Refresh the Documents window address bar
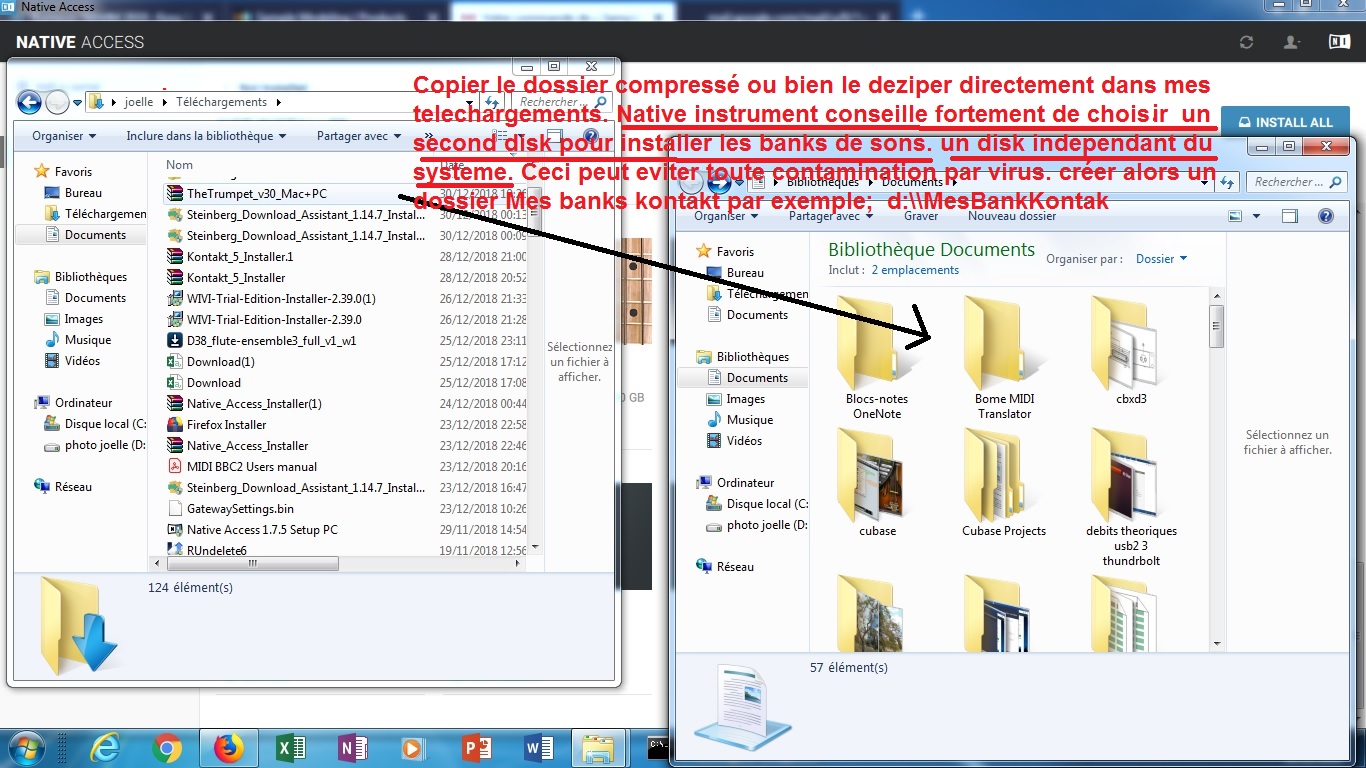 (1227, 182)
